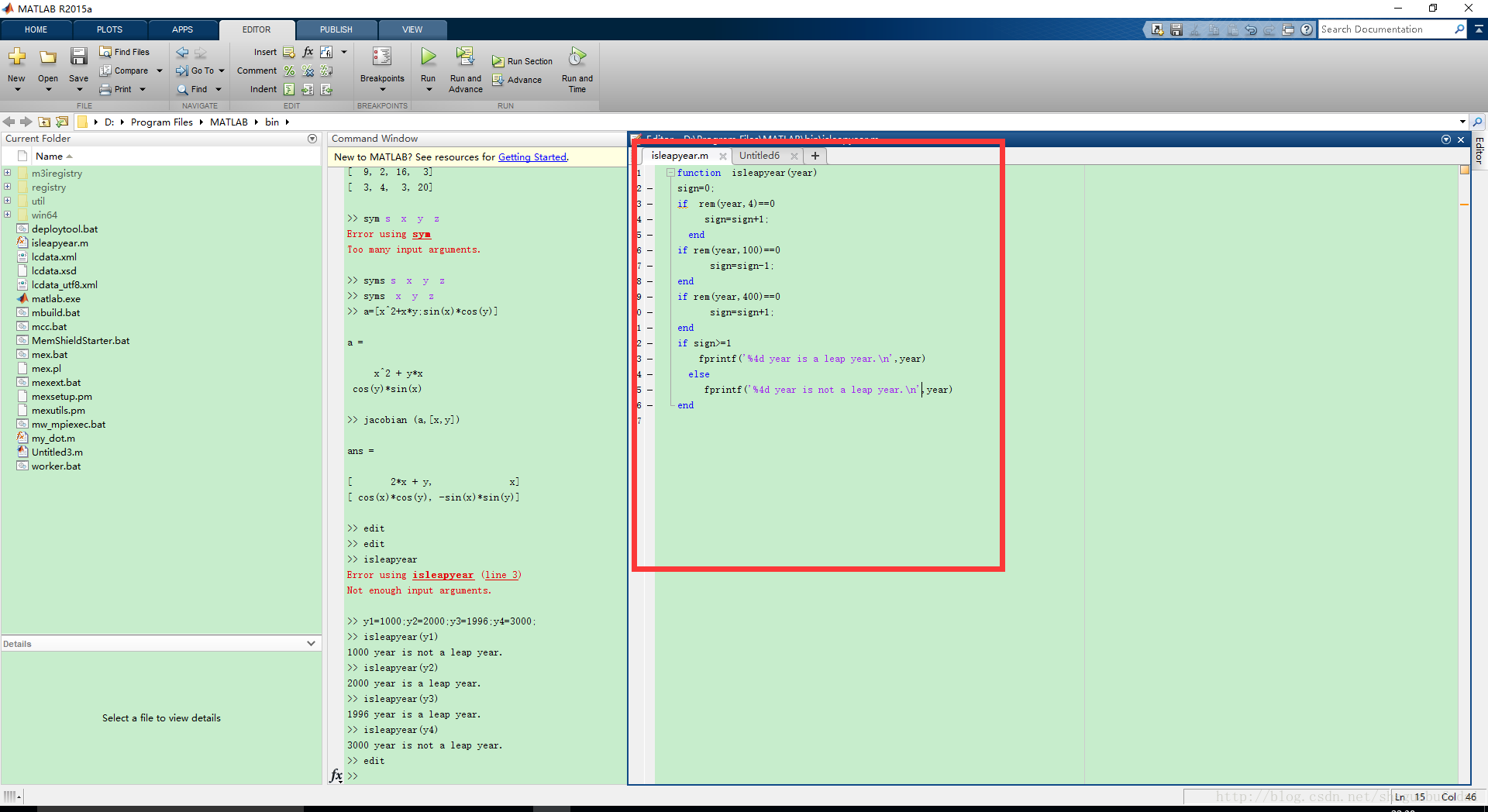This screenshot has height=812, width=1488.
Task: Click the Undo icon in quick access toolbar
Action: (x=1251, y=29)
